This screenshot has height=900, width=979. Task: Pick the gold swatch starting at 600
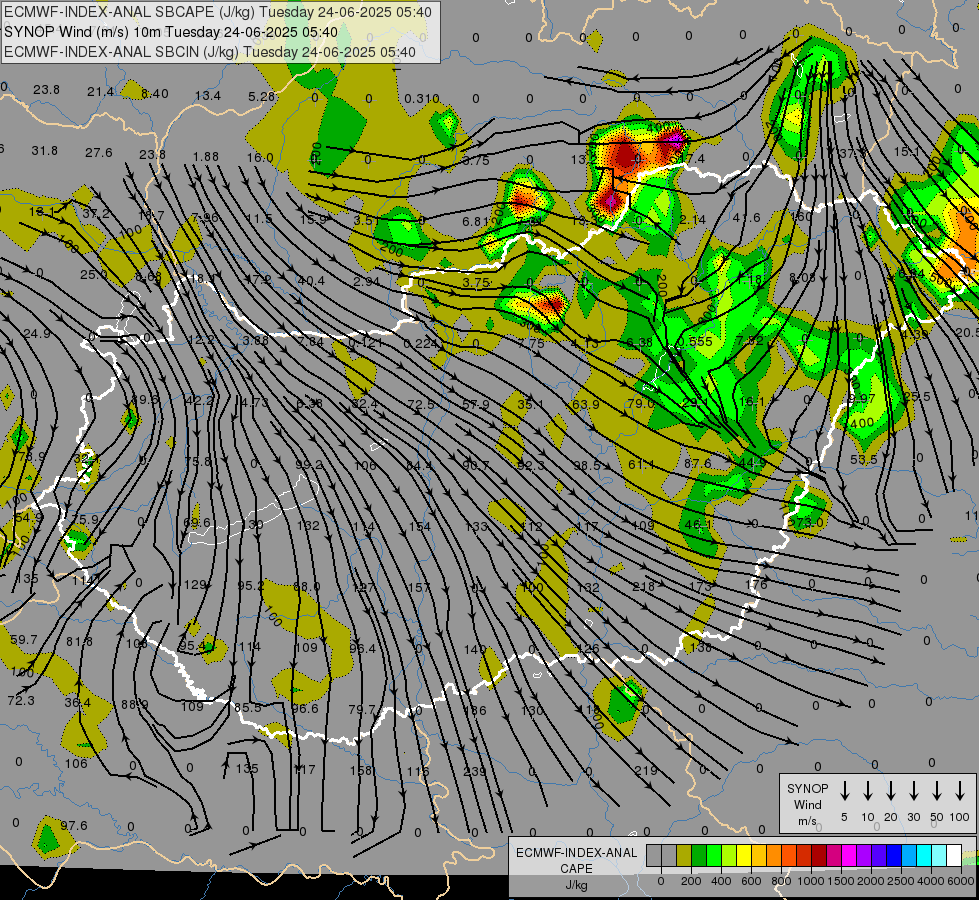[759, 856]
